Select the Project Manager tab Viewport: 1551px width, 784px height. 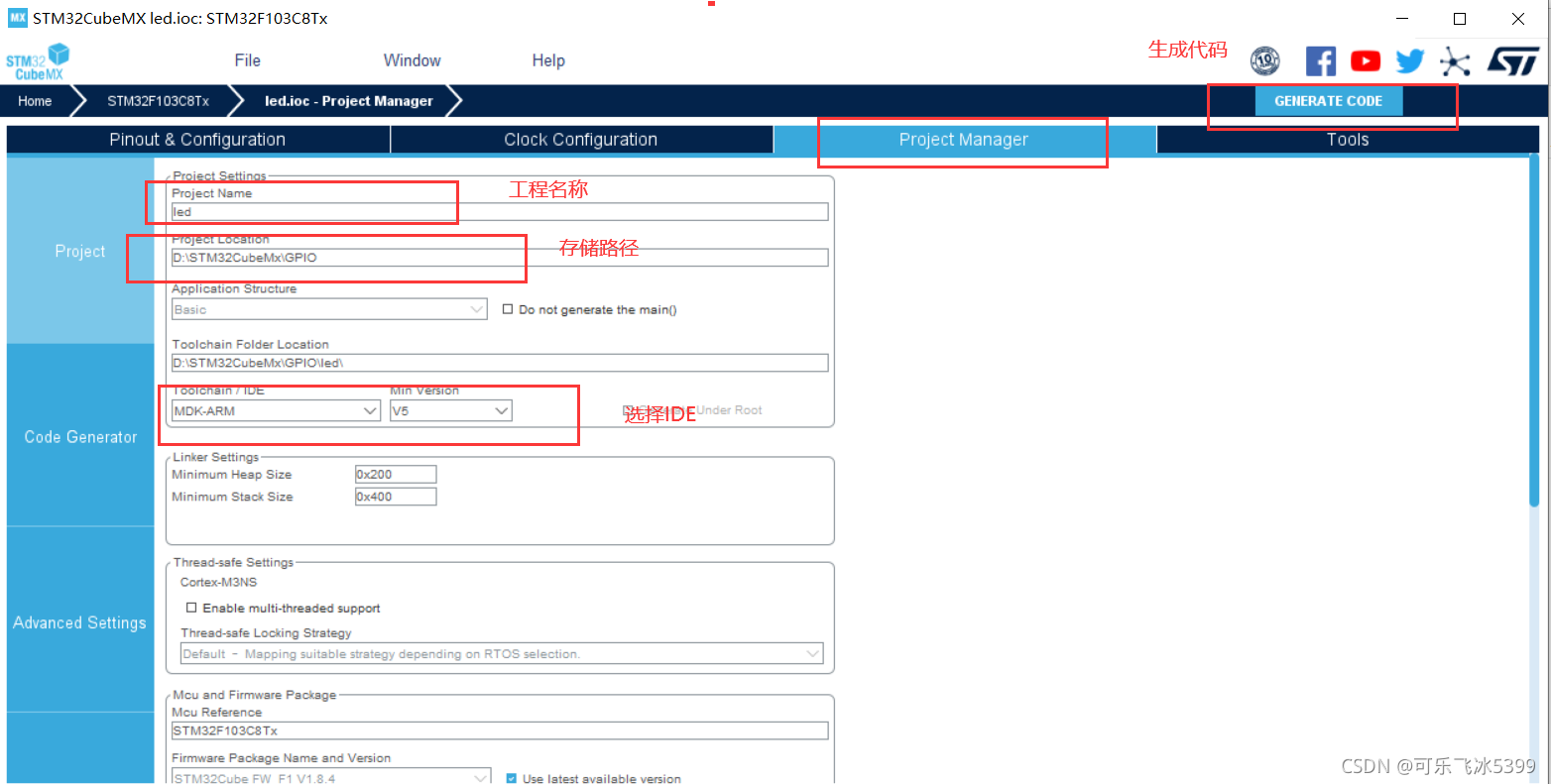click(x=964, y=140)
